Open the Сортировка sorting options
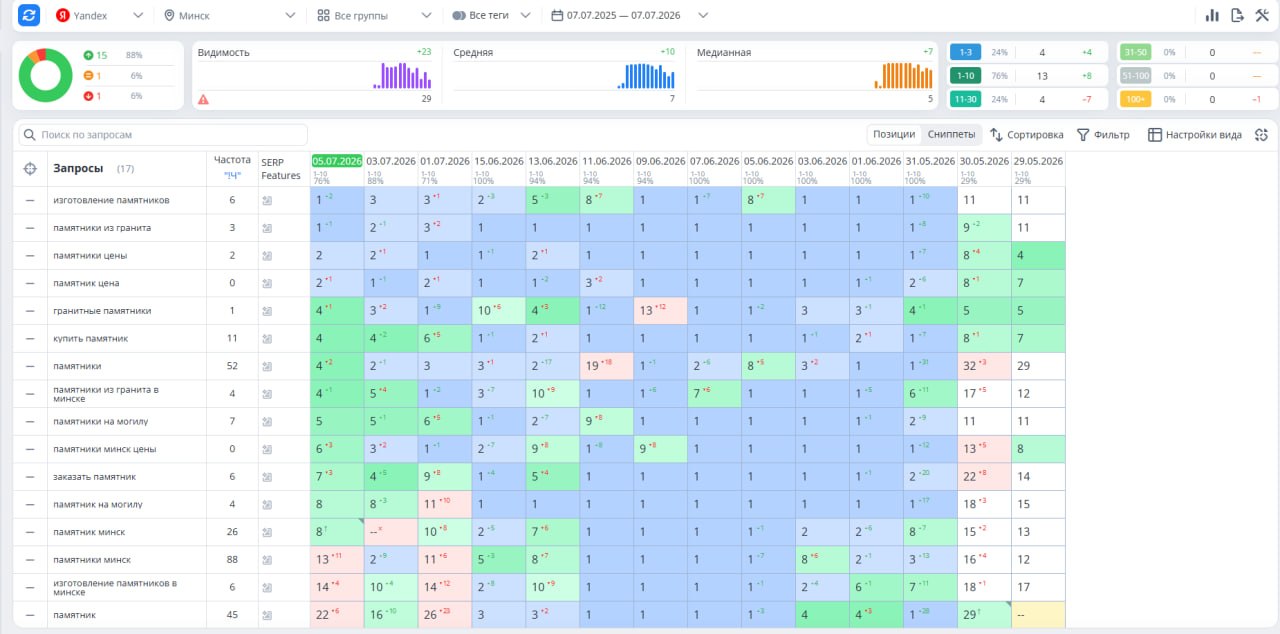1280x634 pixels. (x=1026, y=135)
